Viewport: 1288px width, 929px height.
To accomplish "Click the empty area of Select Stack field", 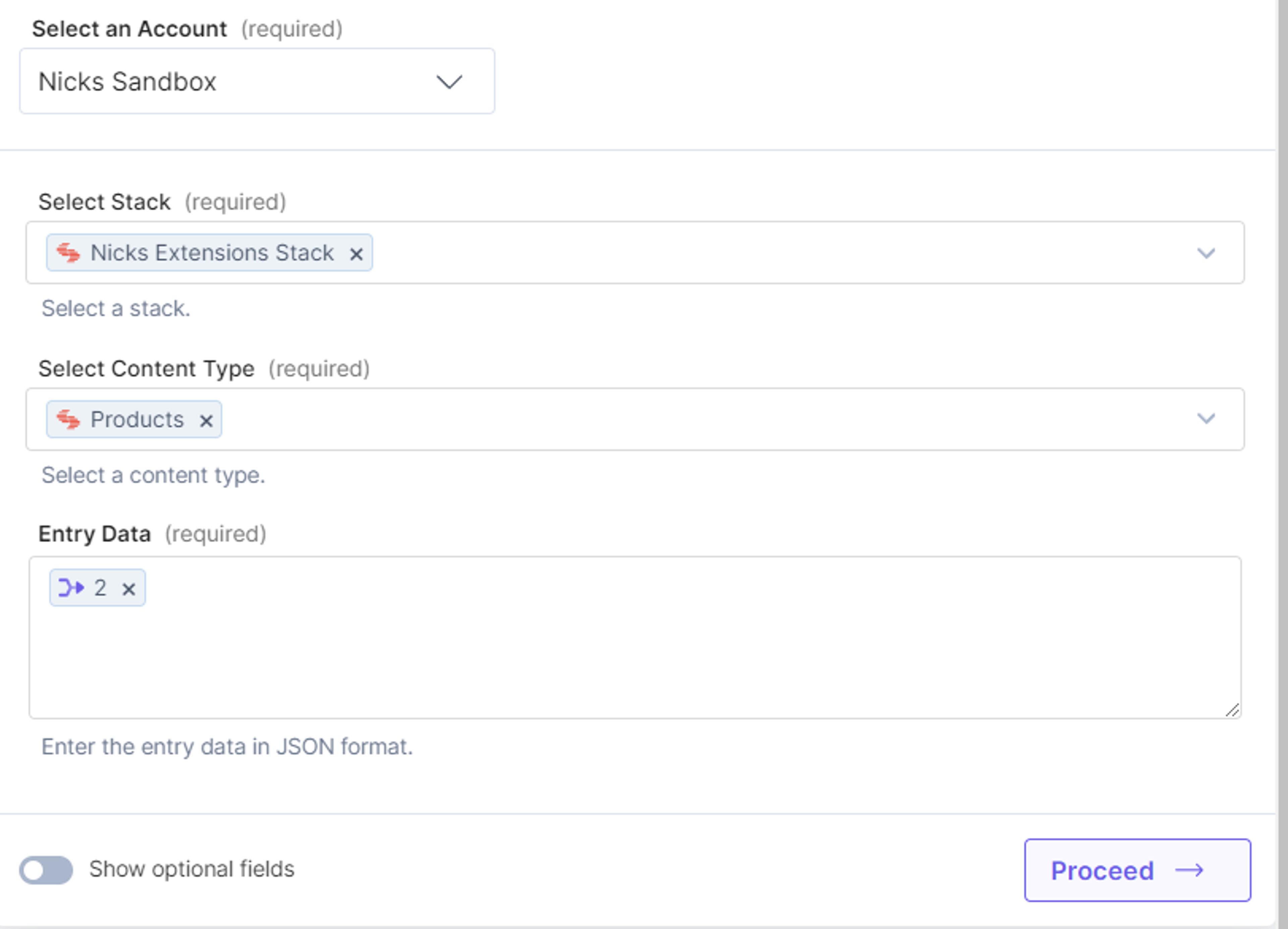I will pyautogui.click(x=778, y=253).
